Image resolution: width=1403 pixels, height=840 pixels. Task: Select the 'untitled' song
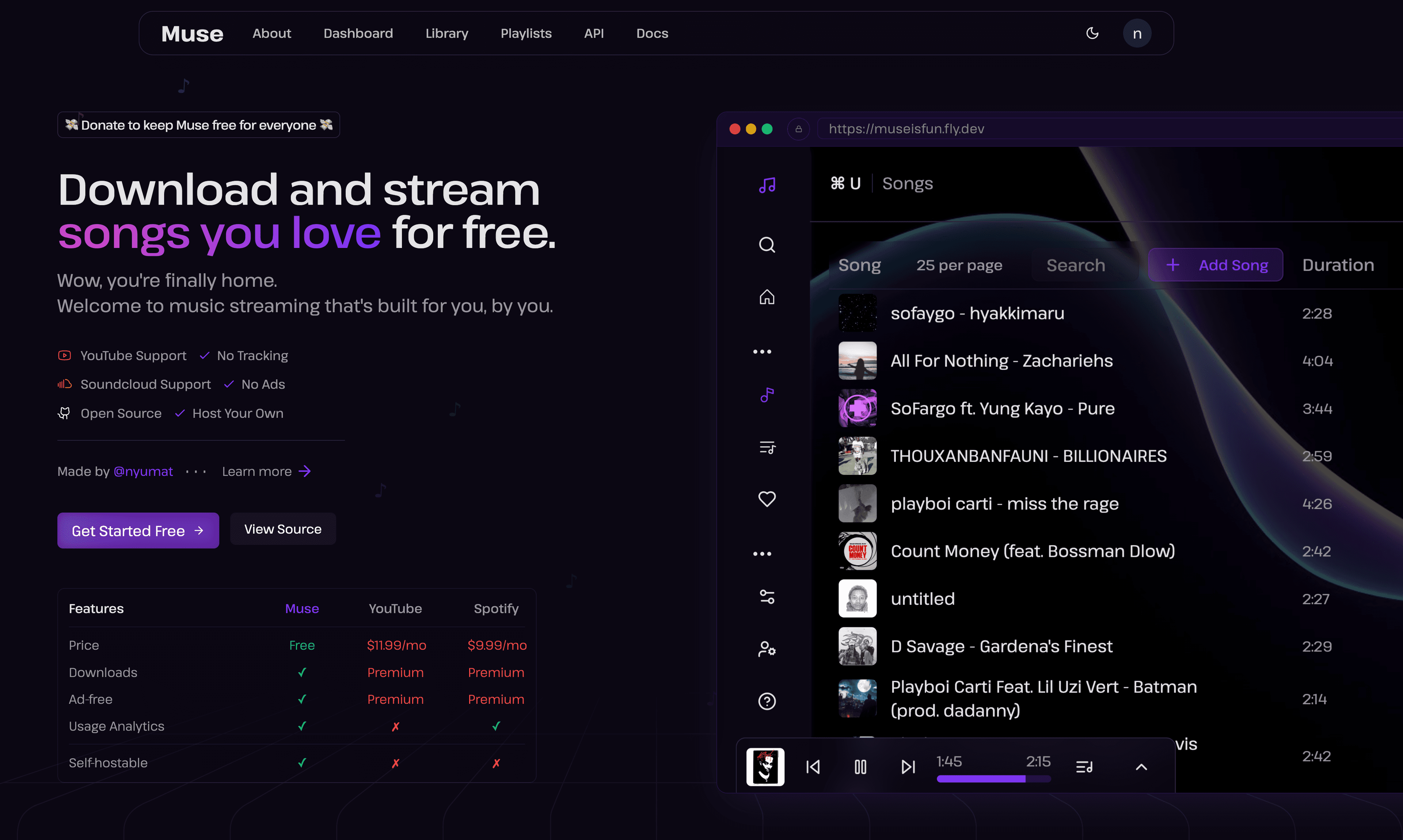click(922, 598)
